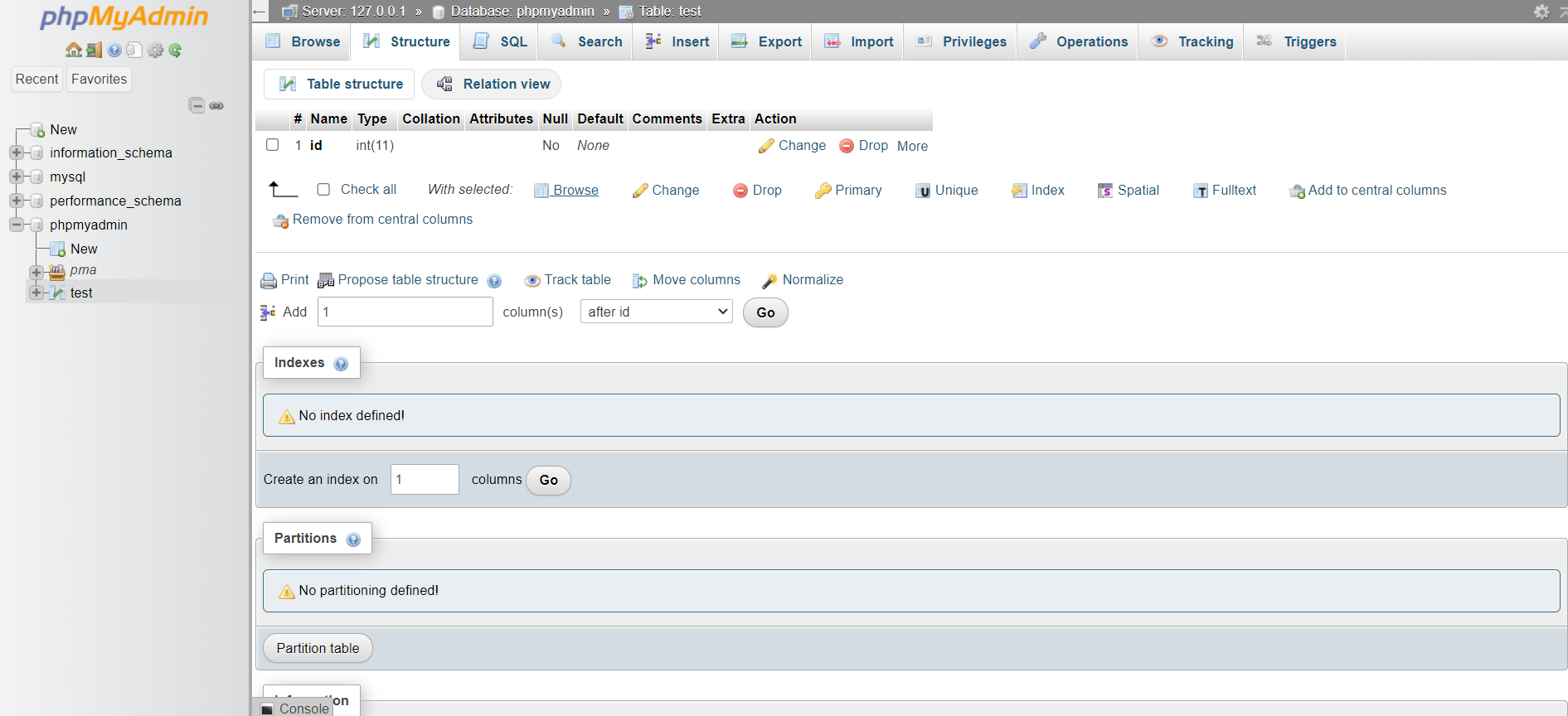Open the 'after id' position dropdown
1568x716 pixels.
tap(657, 312)
